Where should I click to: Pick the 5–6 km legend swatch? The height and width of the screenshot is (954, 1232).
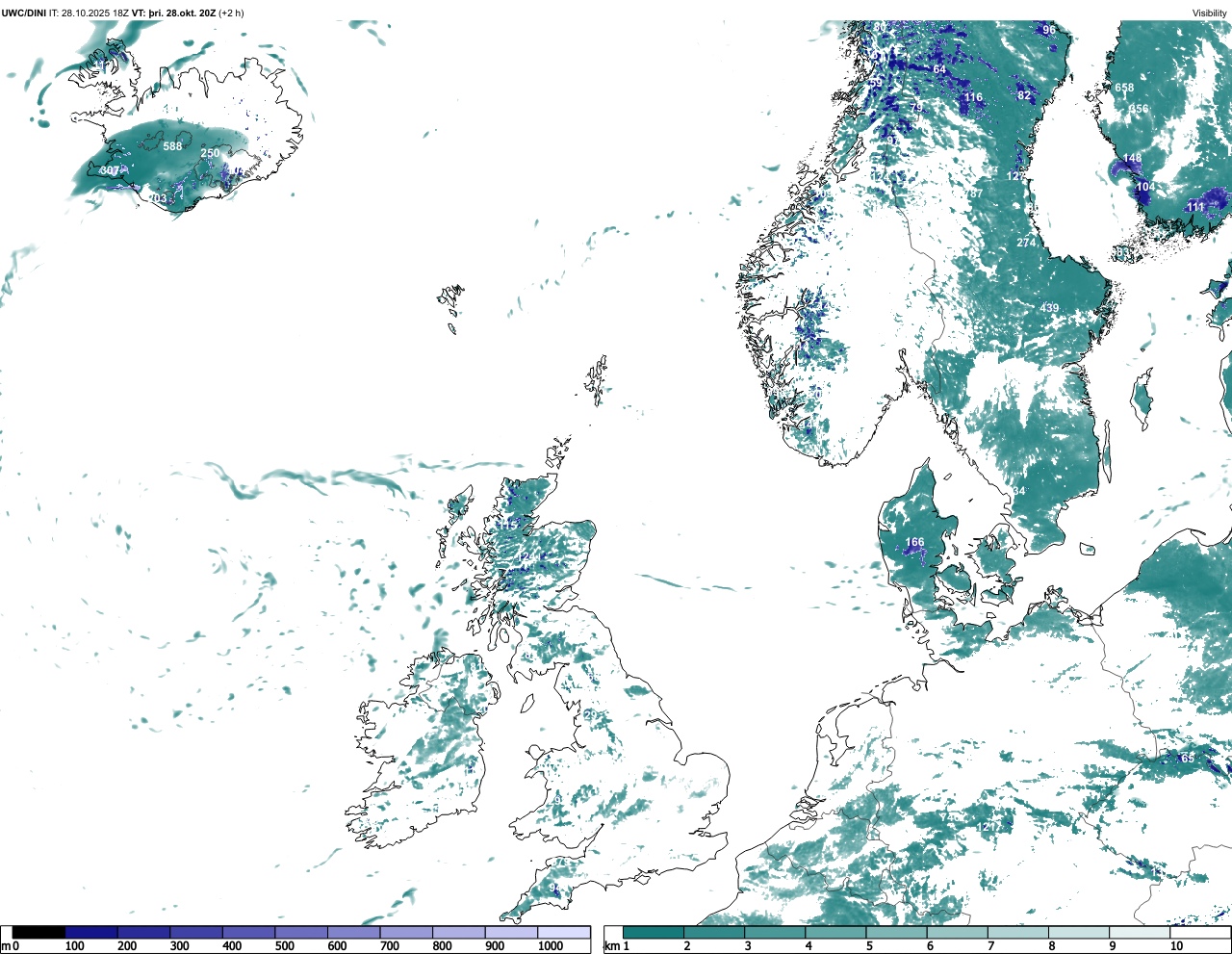pos(896,932)
